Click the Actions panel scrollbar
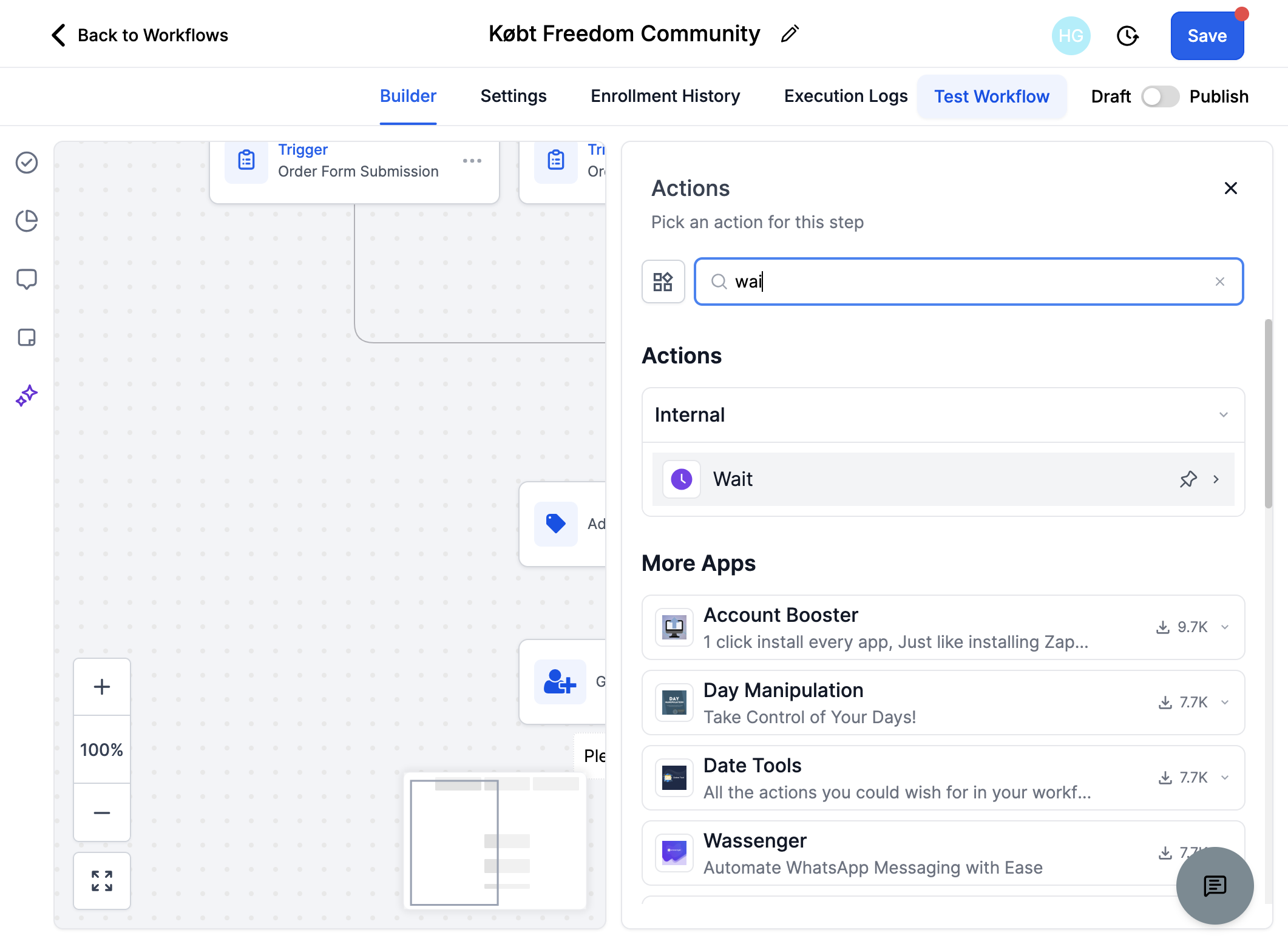The width and height of the screenshot is (1288, 944). (x=1268, y=414)
